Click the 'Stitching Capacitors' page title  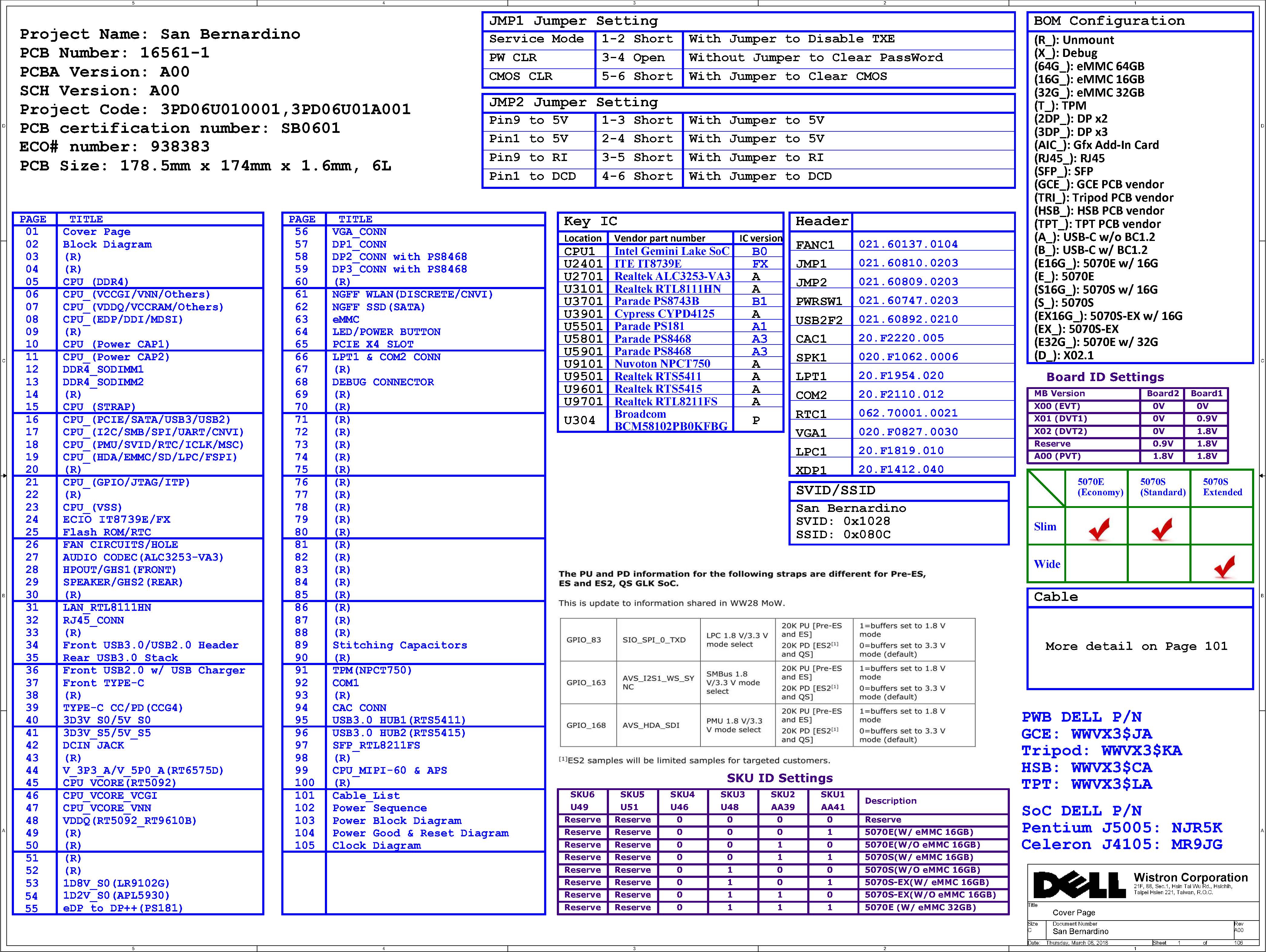(399, 645)
